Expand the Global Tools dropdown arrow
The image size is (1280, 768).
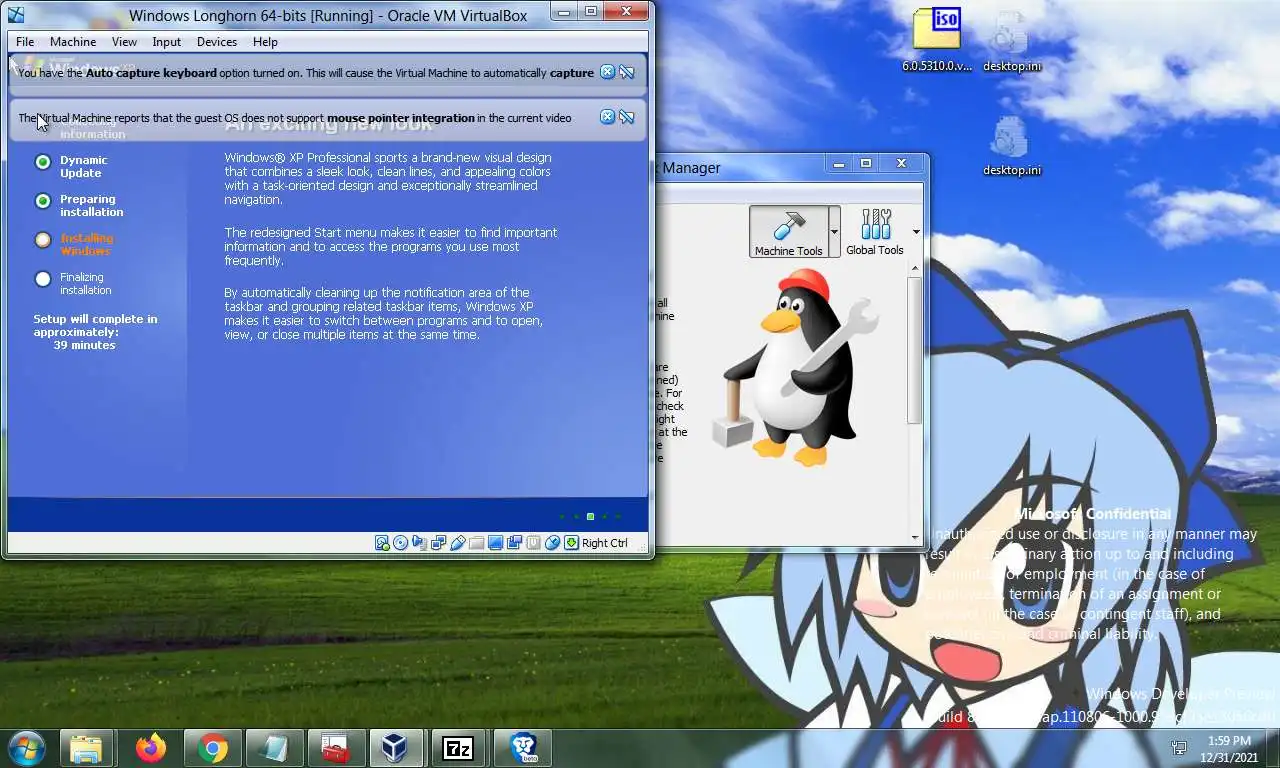(x=915, y=232)
